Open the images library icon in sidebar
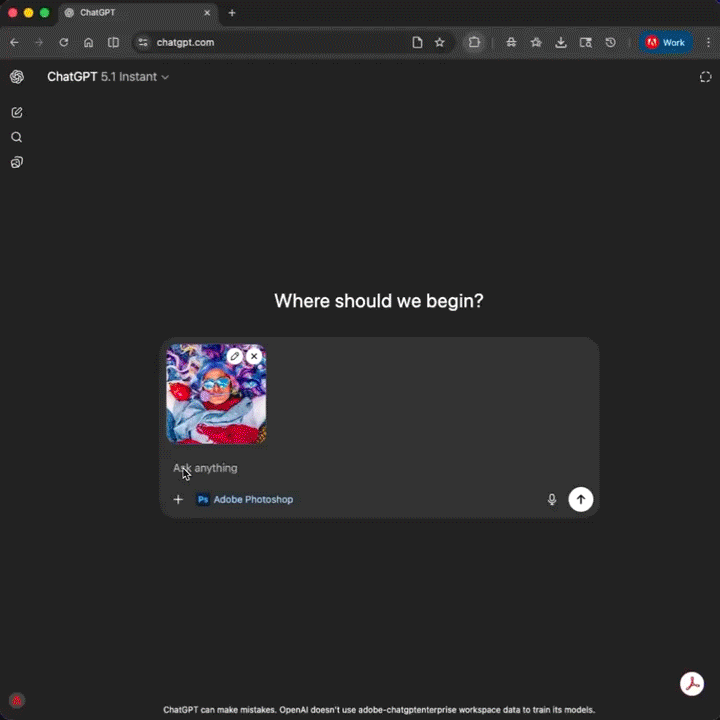 [x=17, y=162]
